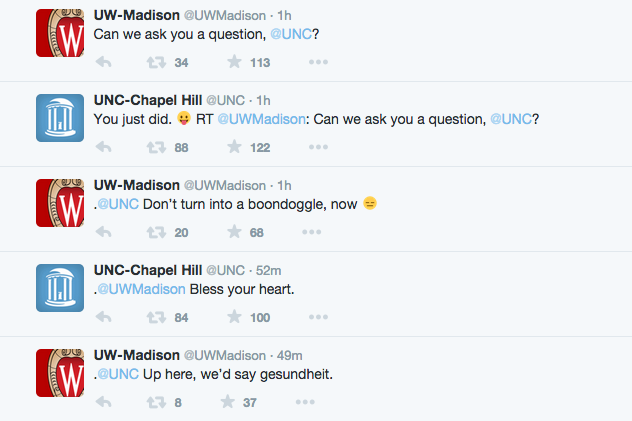
Task: Open @UWMadison mention in "Bless your heart" tweet
Action: pyautogui.click(x=141, y=289)
